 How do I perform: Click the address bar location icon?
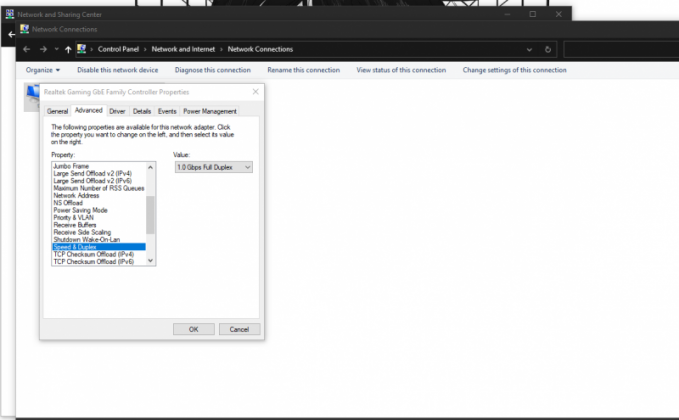81,49
